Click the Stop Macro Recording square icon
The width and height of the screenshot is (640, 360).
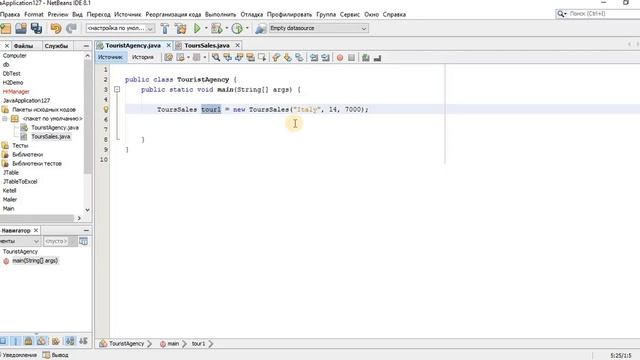(351, 58)
